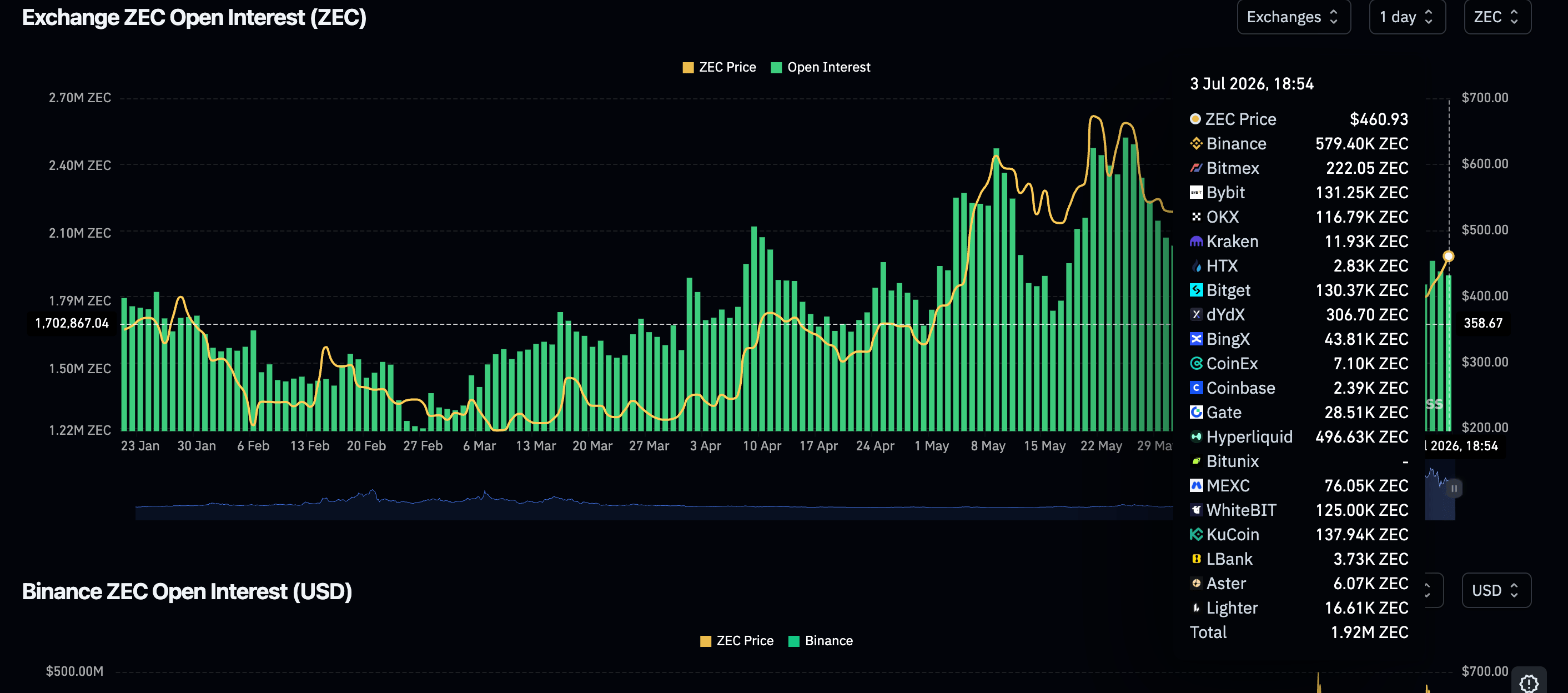Click the Hyperliquid logo icon
The width and height of the screenshot is (1568, 693).
coord(1196,436)
